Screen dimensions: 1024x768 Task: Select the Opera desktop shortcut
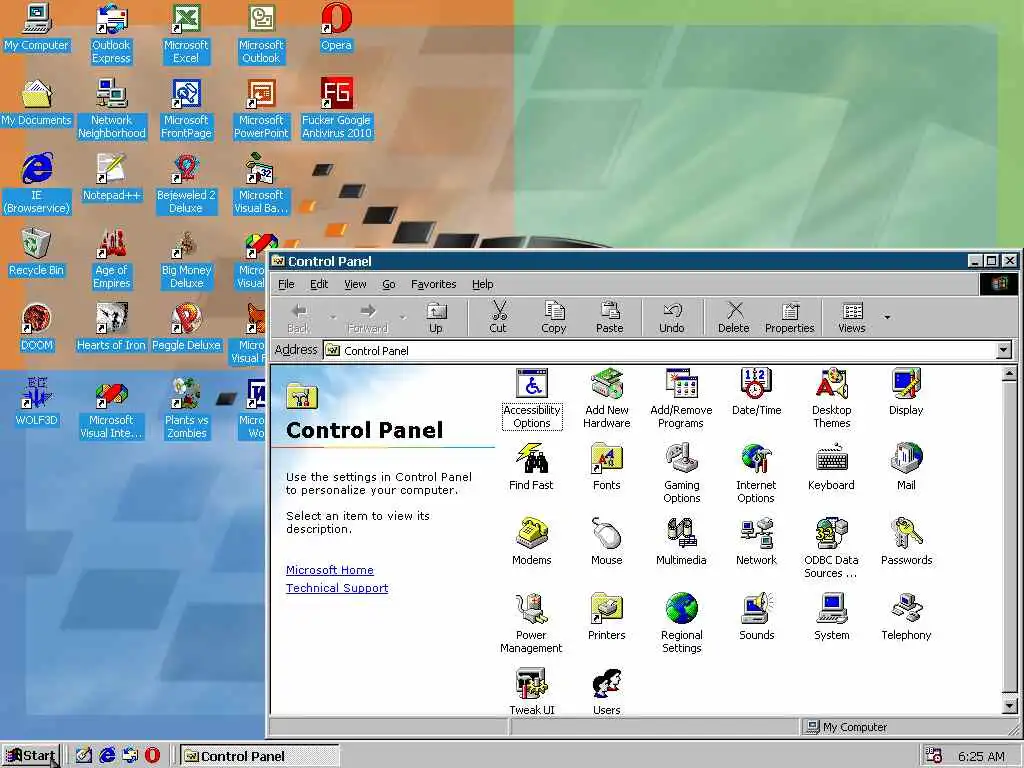[x=336, y=27]
